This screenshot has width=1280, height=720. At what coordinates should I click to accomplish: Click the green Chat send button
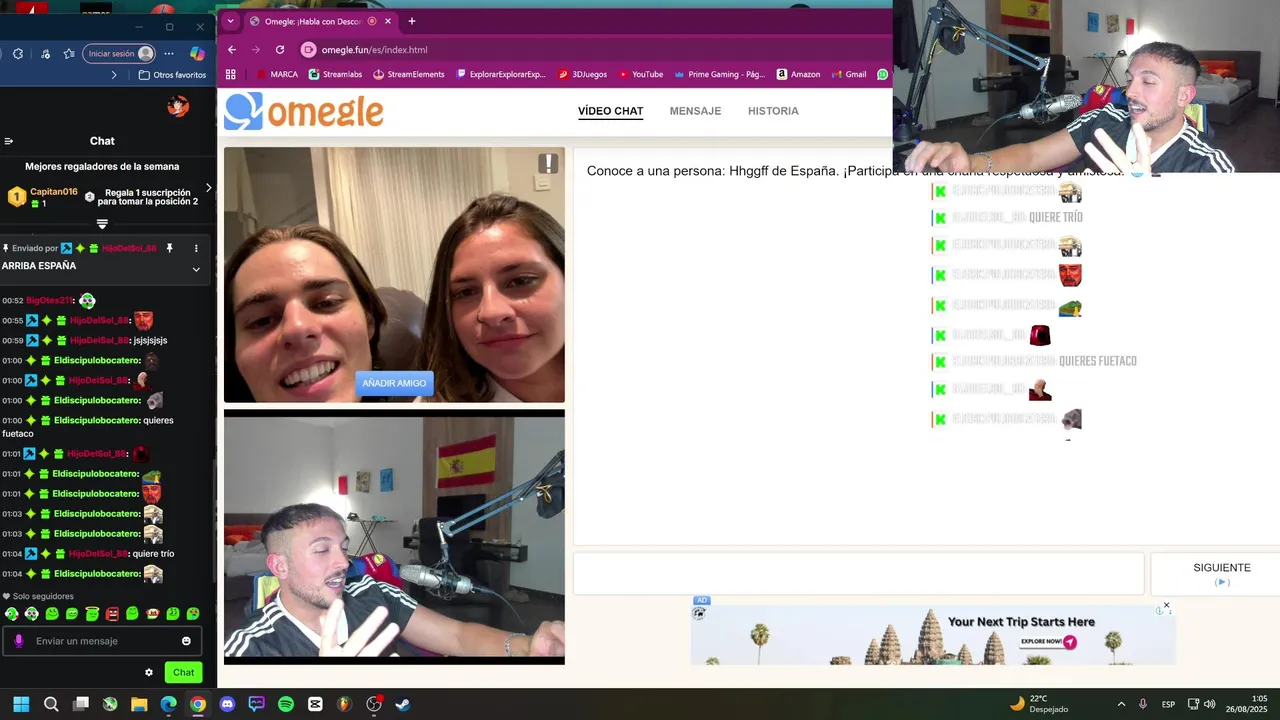183,672
